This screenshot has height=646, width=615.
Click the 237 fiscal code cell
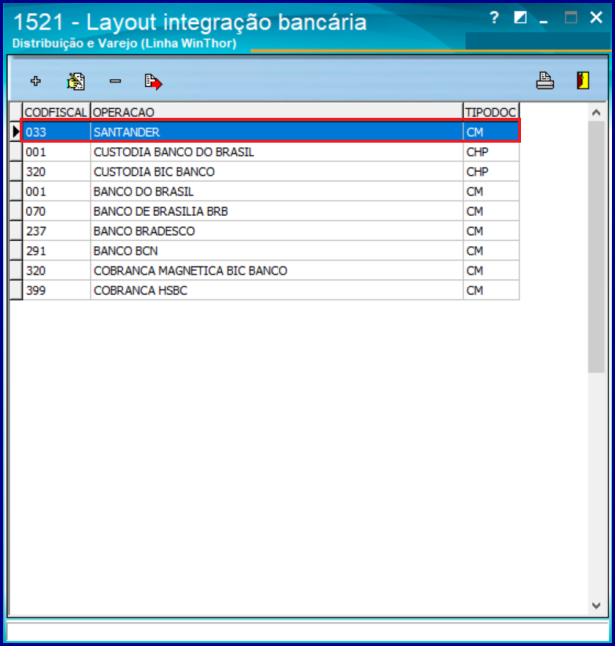tap(56, 231)
